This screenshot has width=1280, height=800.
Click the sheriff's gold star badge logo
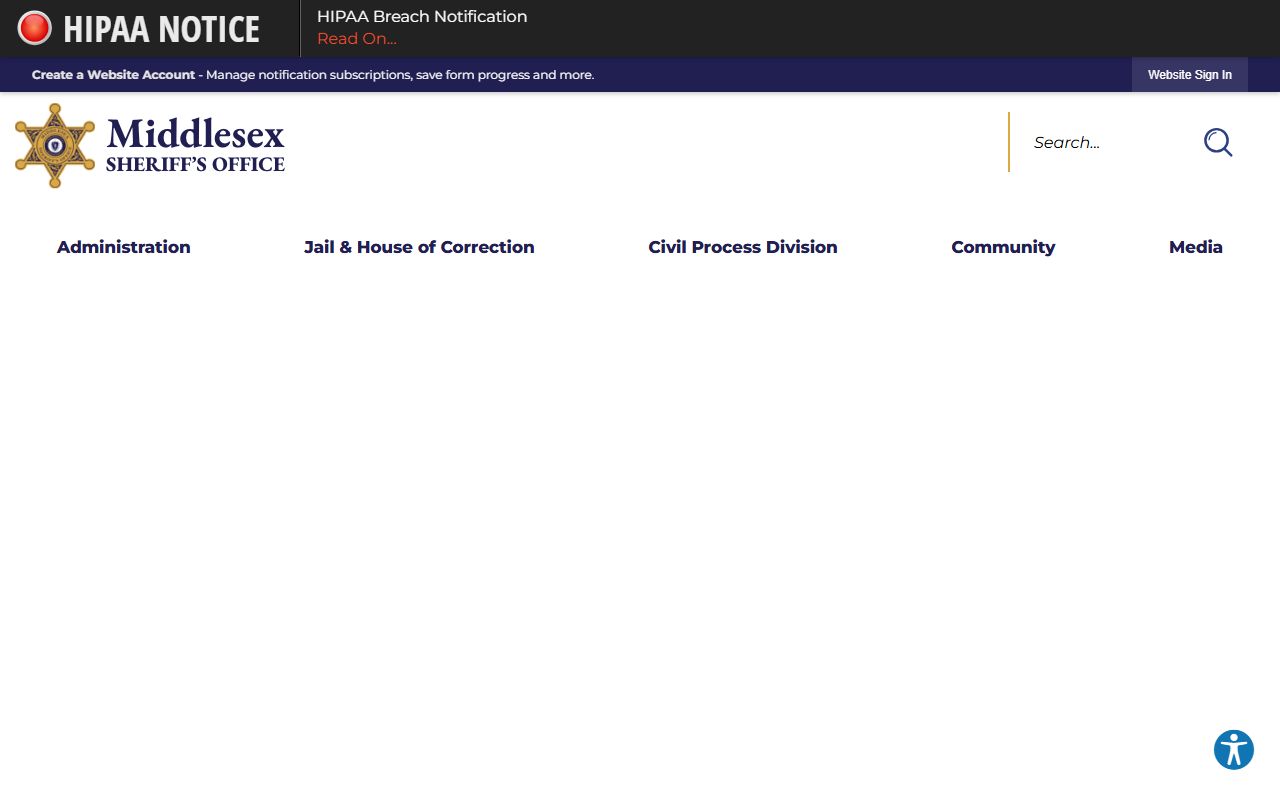(x=55, y=146)
